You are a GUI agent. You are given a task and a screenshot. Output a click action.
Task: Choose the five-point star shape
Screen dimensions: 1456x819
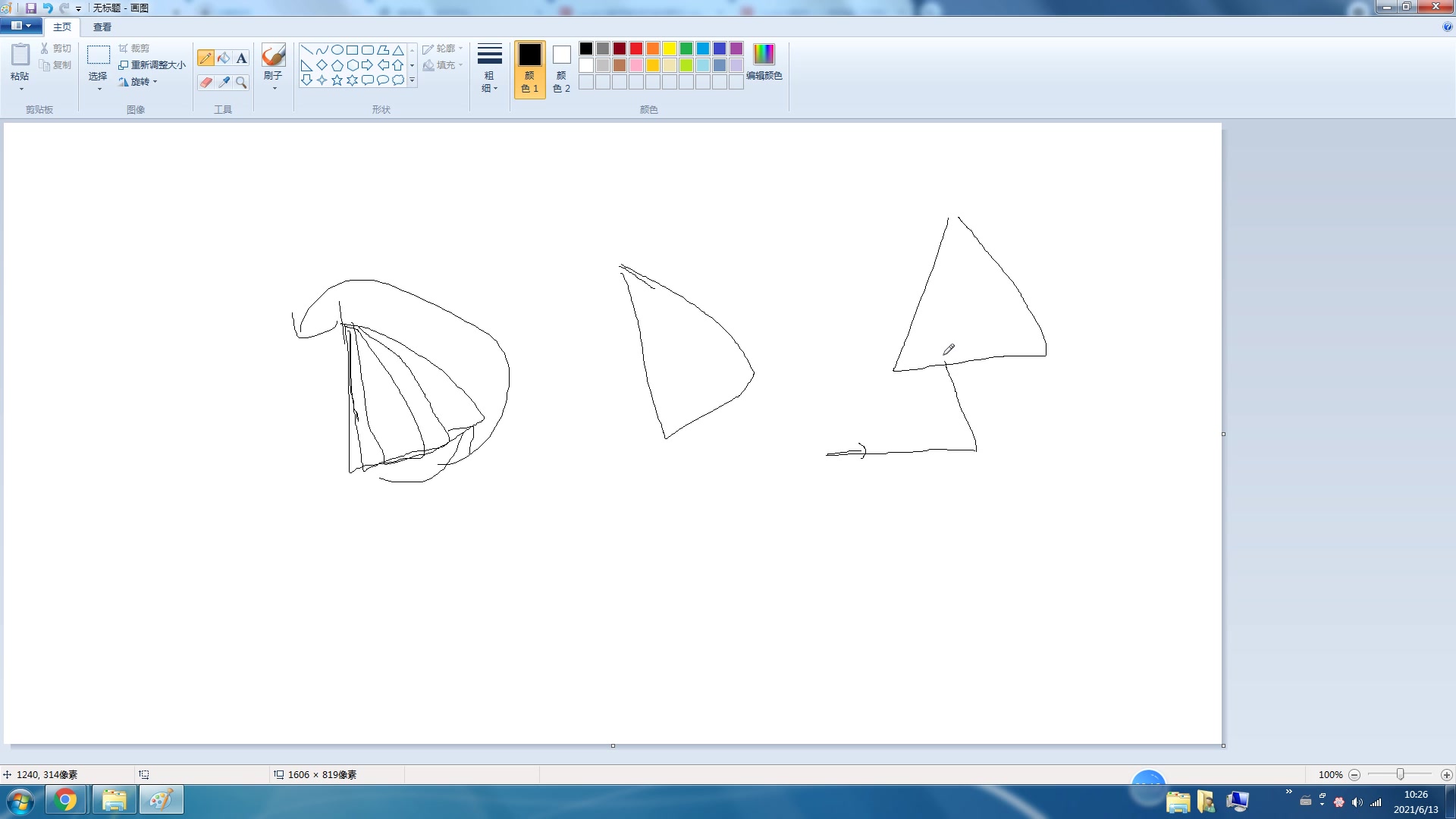coord(337,80)
